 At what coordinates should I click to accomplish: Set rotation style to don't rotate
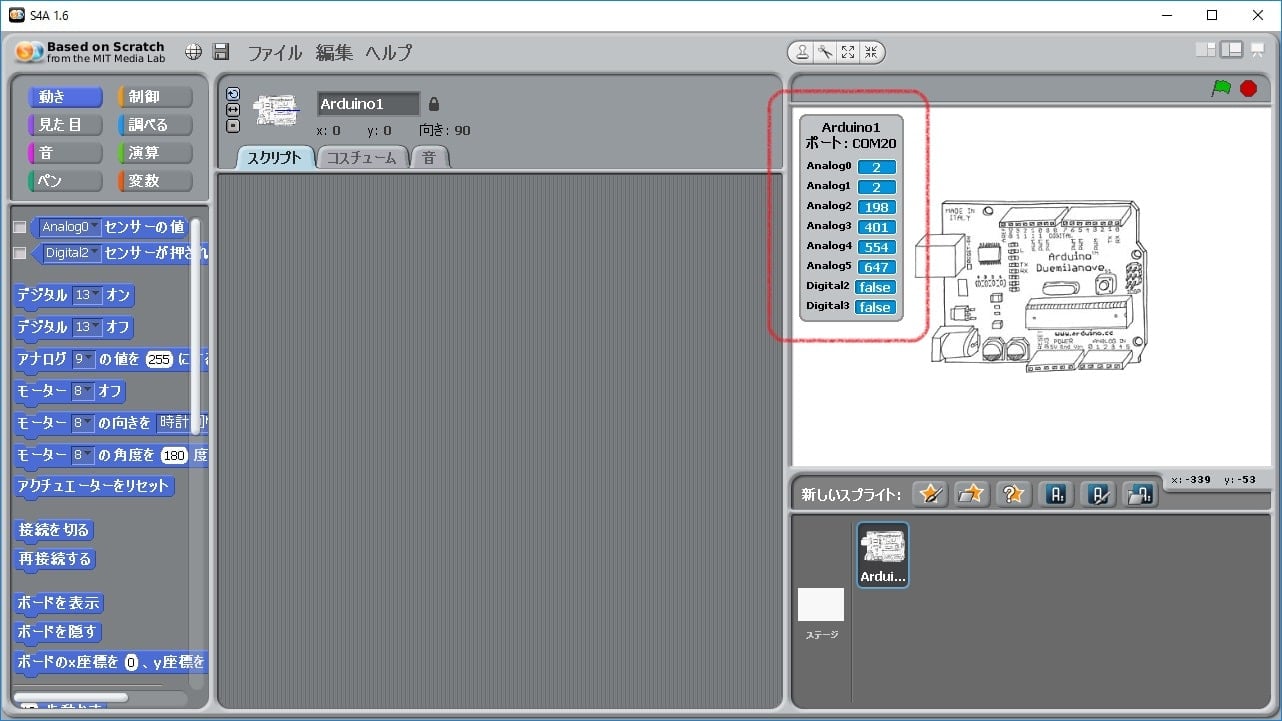tap(233, 126)
